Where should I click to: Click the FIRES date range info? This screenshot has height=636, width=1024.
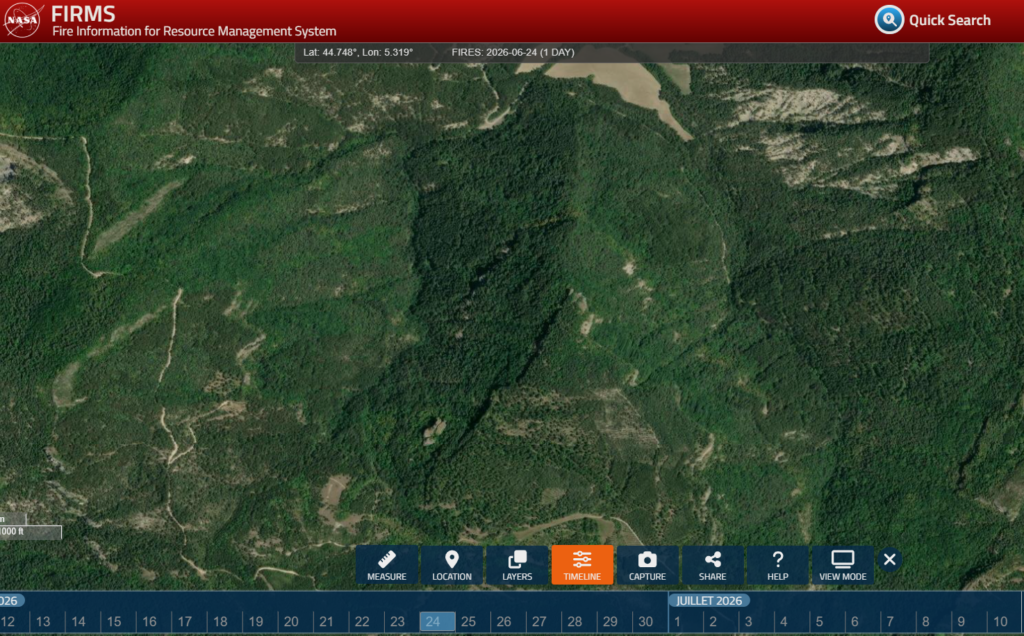tap(513, 52)
